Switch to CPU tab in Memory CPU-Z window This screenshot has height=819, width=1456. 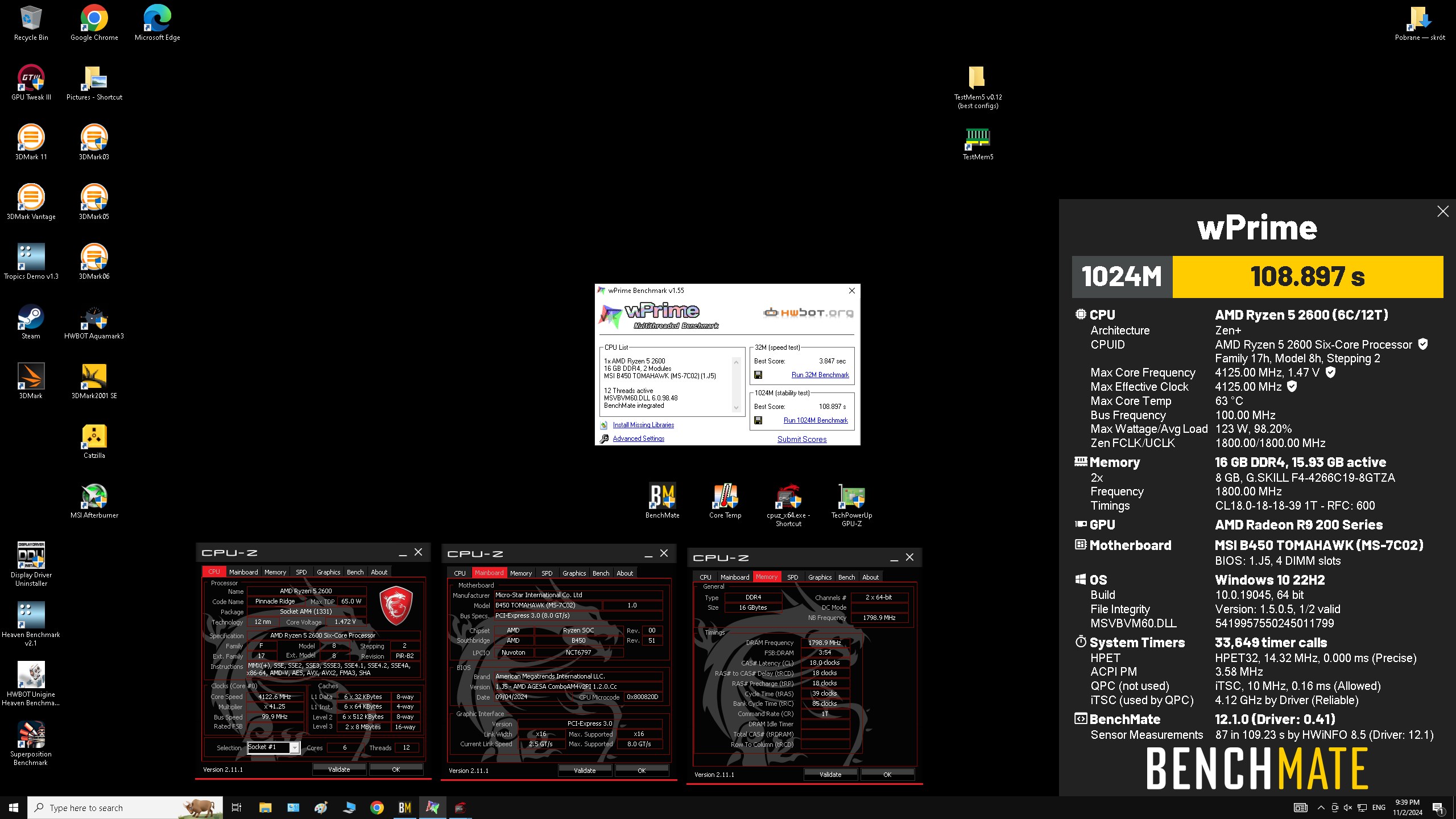tap(705, 577)
